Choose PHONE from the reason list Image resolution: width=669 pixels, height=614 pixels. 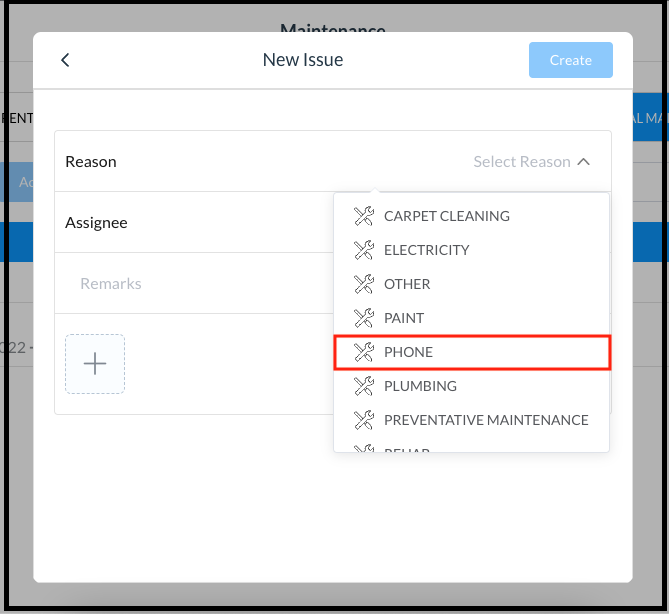click(x=408, y=352)
